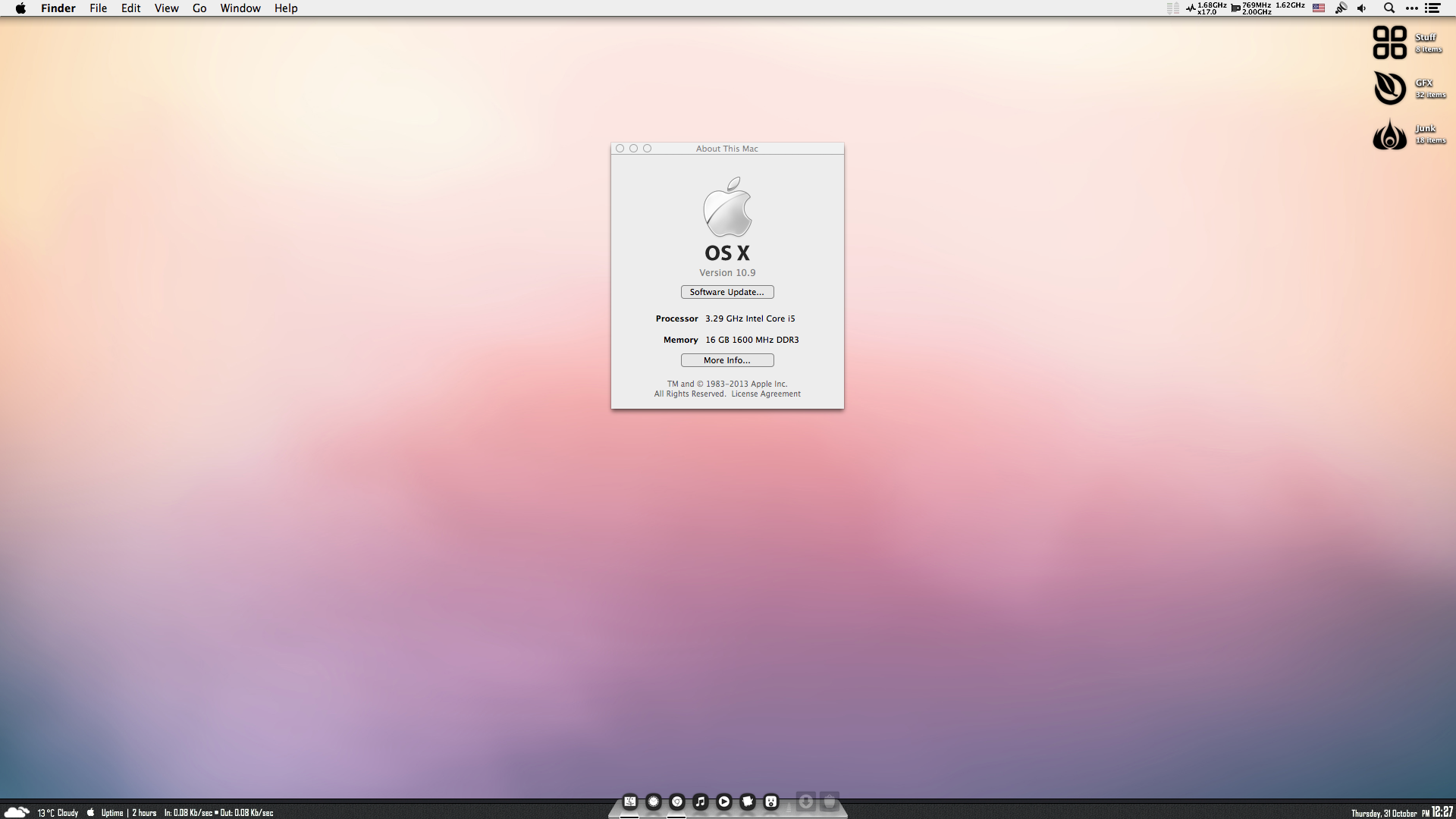The height and width of the screenshot is (819, 1456).
Task: Open the Apple menu
Action: [20, 8]
